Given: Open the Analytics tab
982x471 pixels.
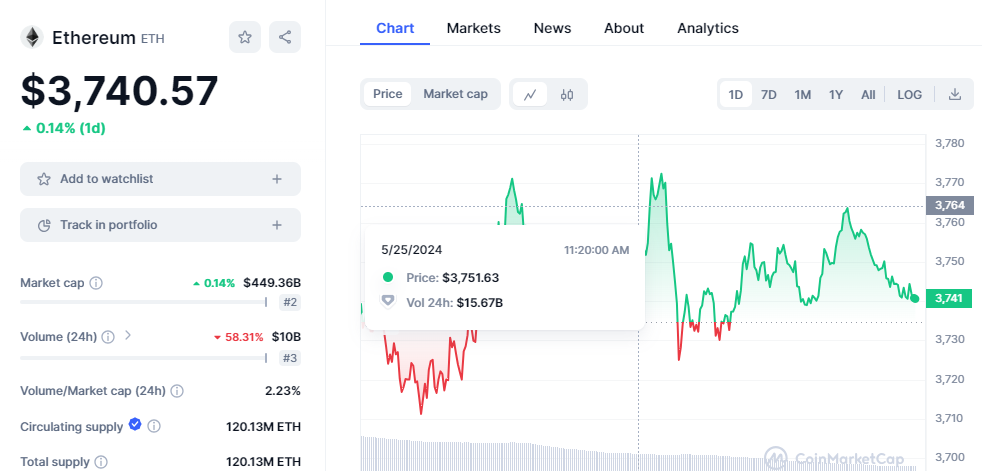Looking at the screenshot, I should point(708,28).
